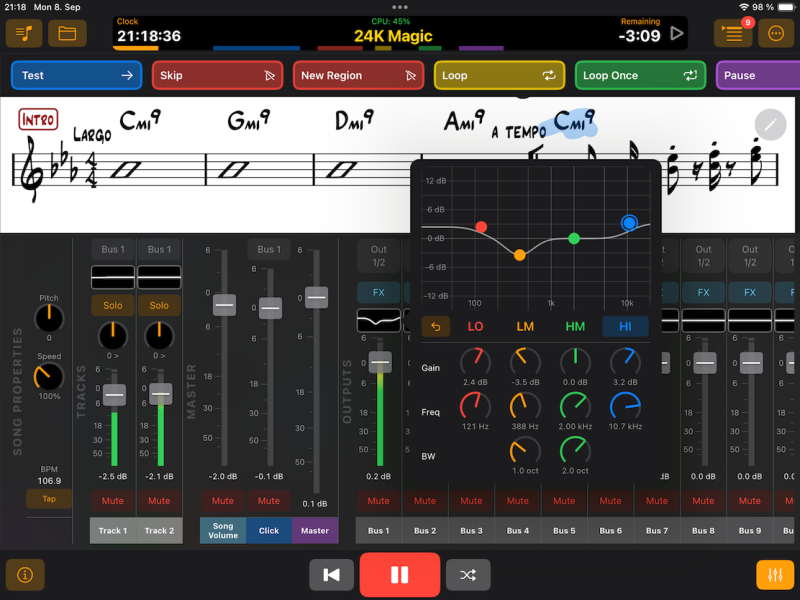Mute the Click channel
800x600 pixels.
269,500
